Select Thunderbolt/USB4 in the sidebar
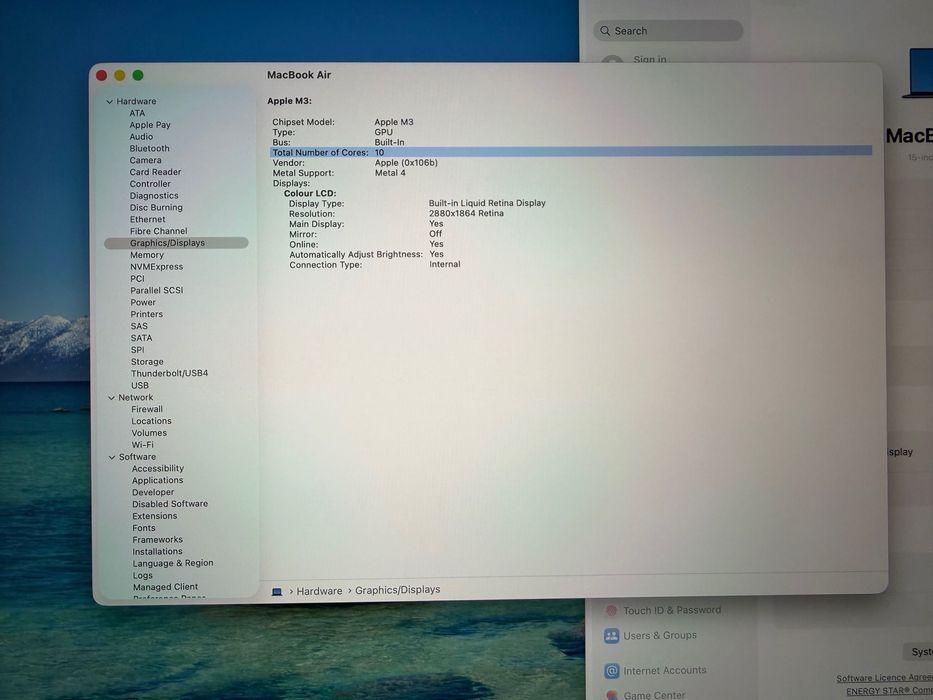 (x=170, y=373)
